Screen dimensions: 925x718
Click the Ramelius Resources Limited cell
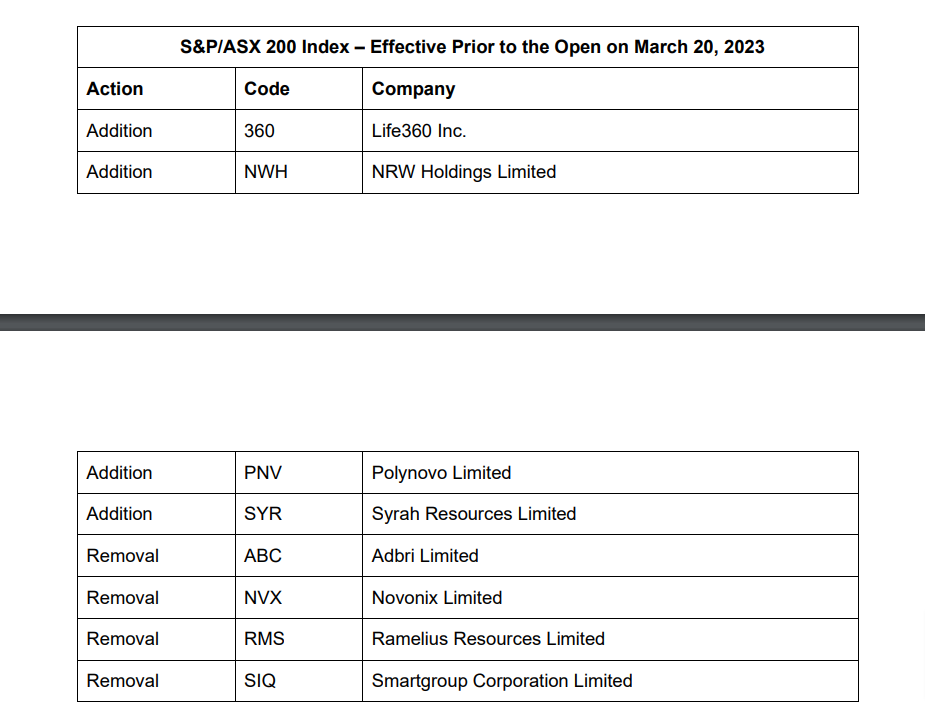coord(488,639)
